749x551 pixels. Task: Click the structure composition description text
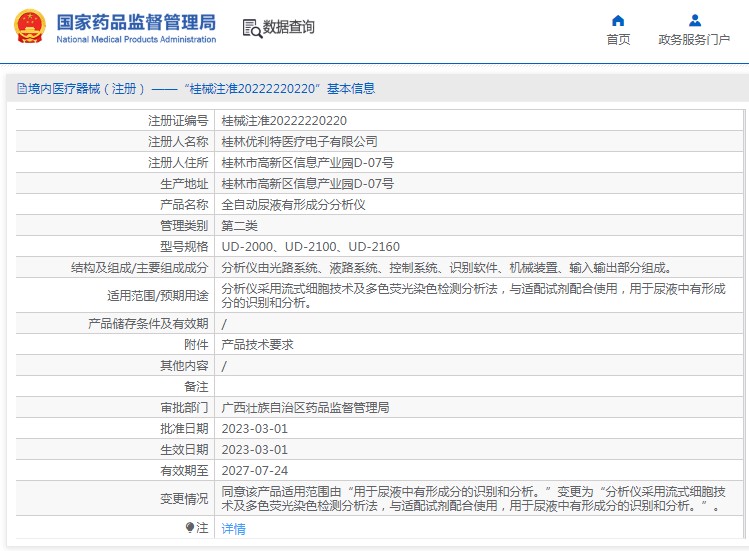pos(447,268)
